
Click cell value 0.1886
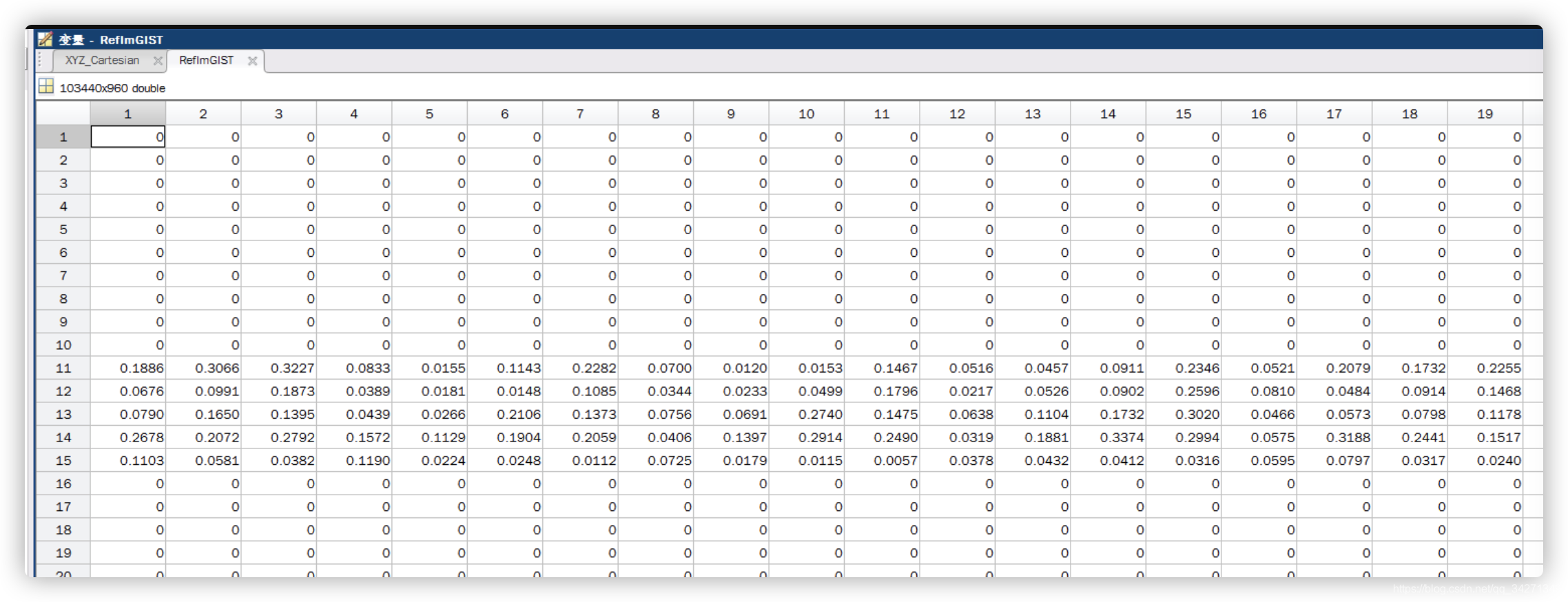141,368
